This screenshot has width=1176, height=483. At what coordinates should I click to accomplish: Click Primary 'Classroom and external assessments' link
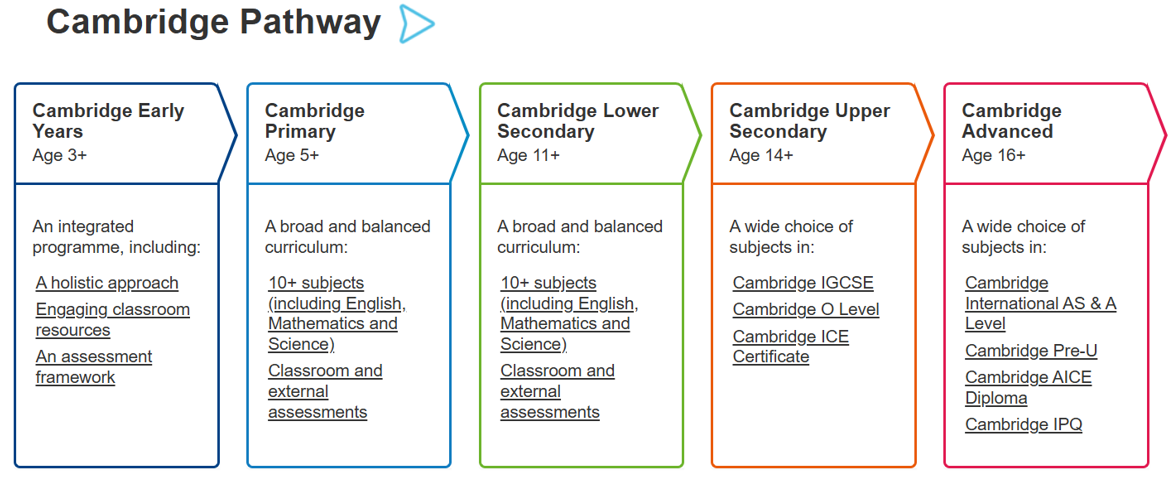point(324,391)
